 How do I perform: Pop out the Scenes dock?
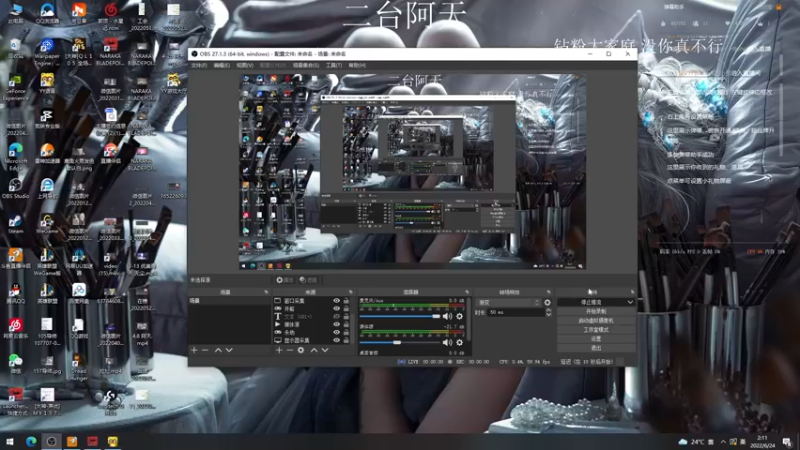[266, 292]
